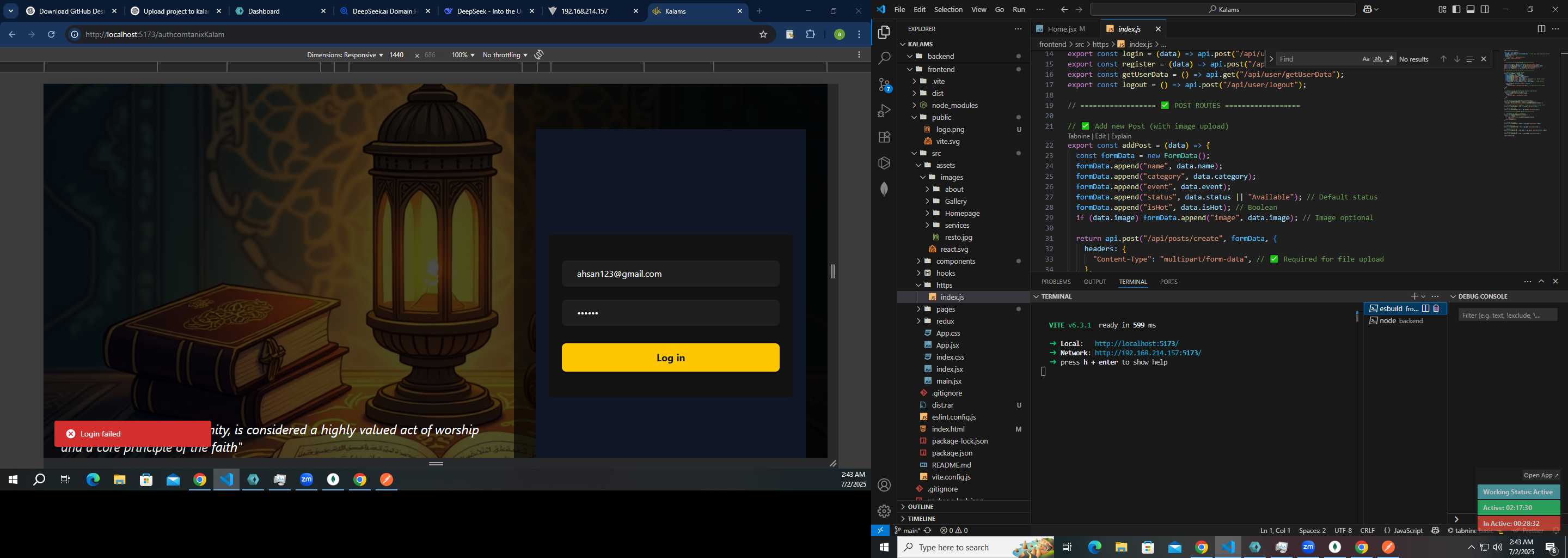Open the Extensions view in VS Code
This screenshot has width=1568, height=558.
[884, 137]
